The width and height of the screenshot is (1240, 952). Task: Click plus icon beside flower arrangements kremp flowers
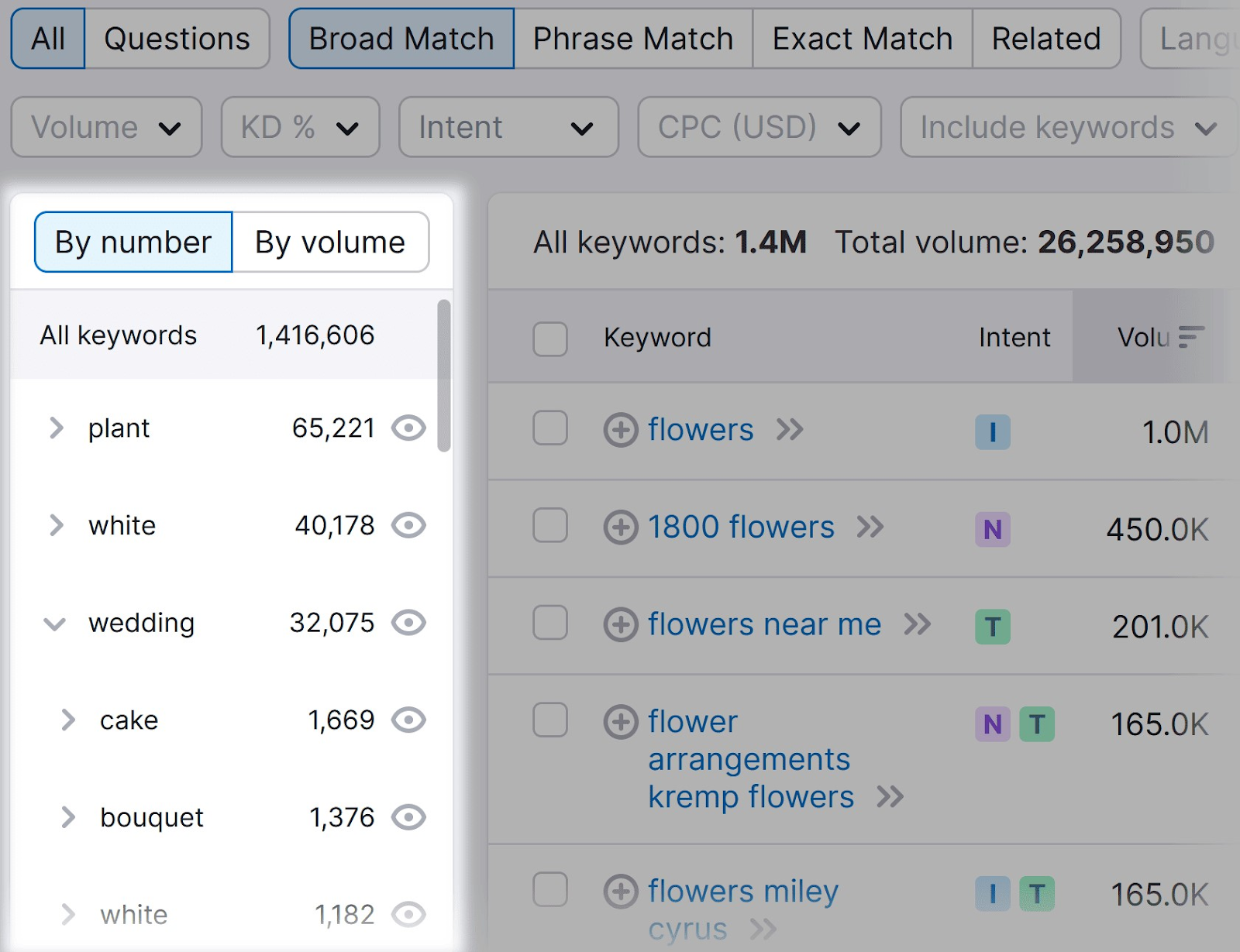[x=620, y=722]
